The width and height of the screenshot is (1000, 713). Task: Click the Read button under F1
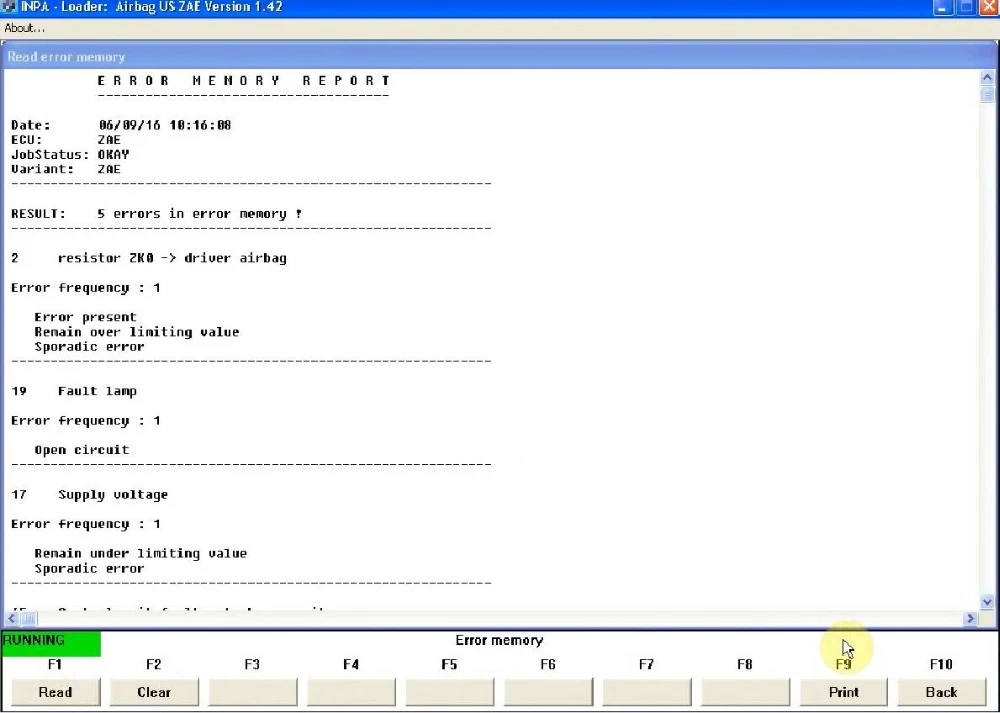(x=55, y=692)
